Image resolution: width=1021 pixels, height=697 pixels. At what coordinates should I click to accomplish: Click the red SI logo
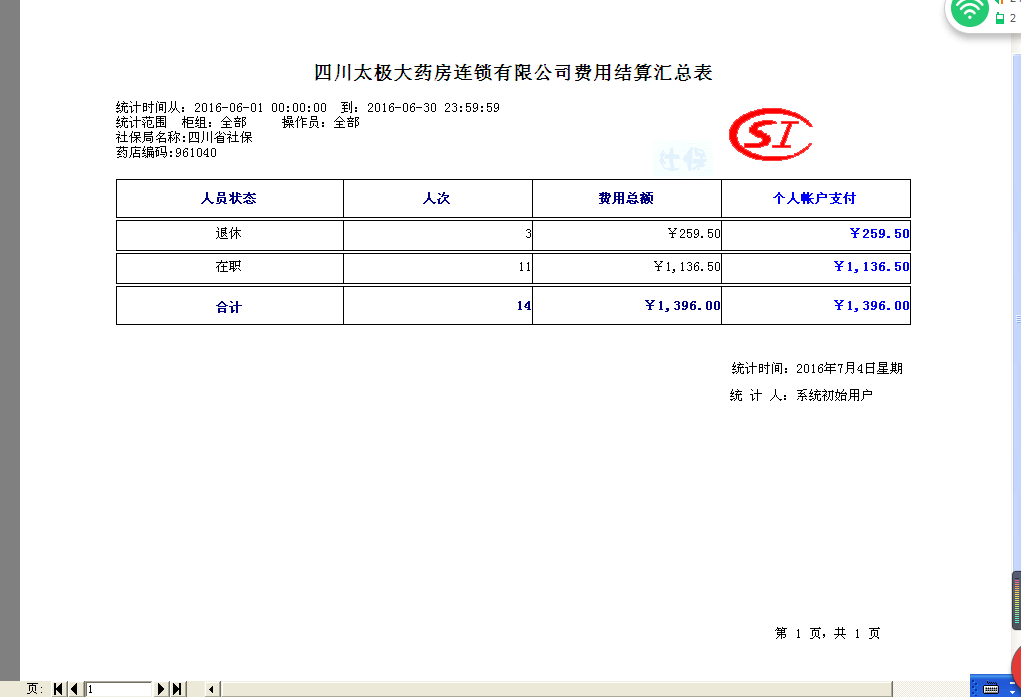(x=771, y=134)
